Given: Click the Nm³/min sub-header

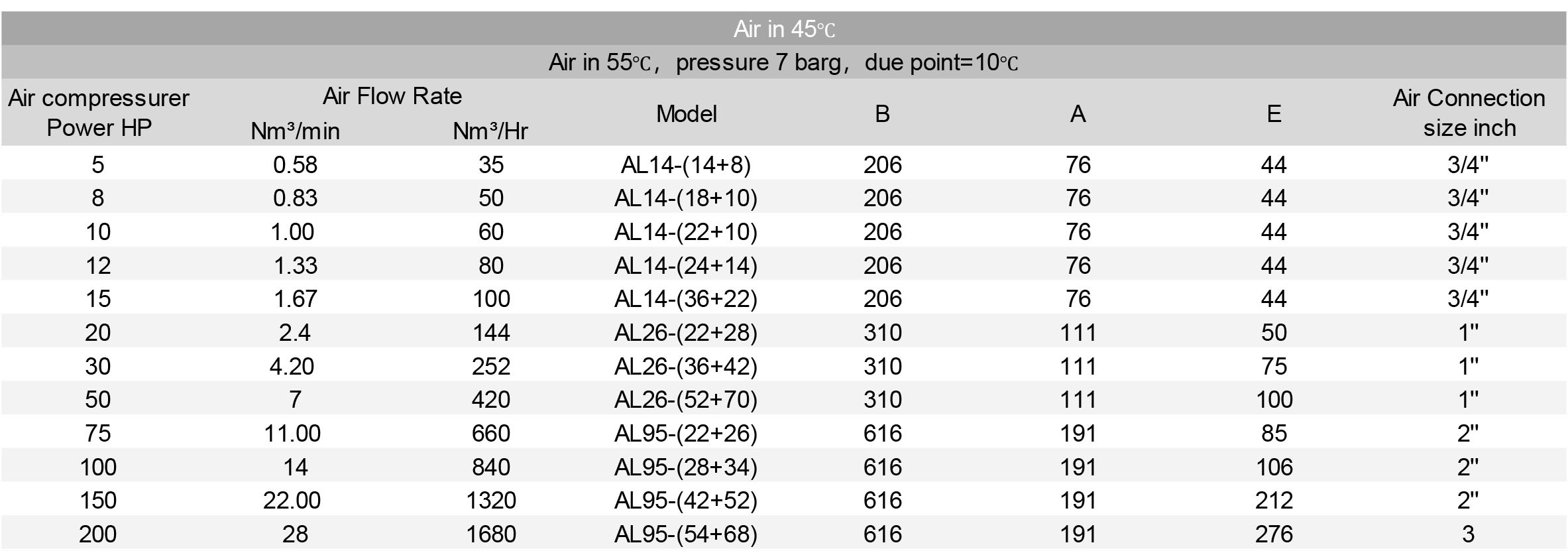Looking at the screenshot, I should pyautogui.click(x=295, y=131).
